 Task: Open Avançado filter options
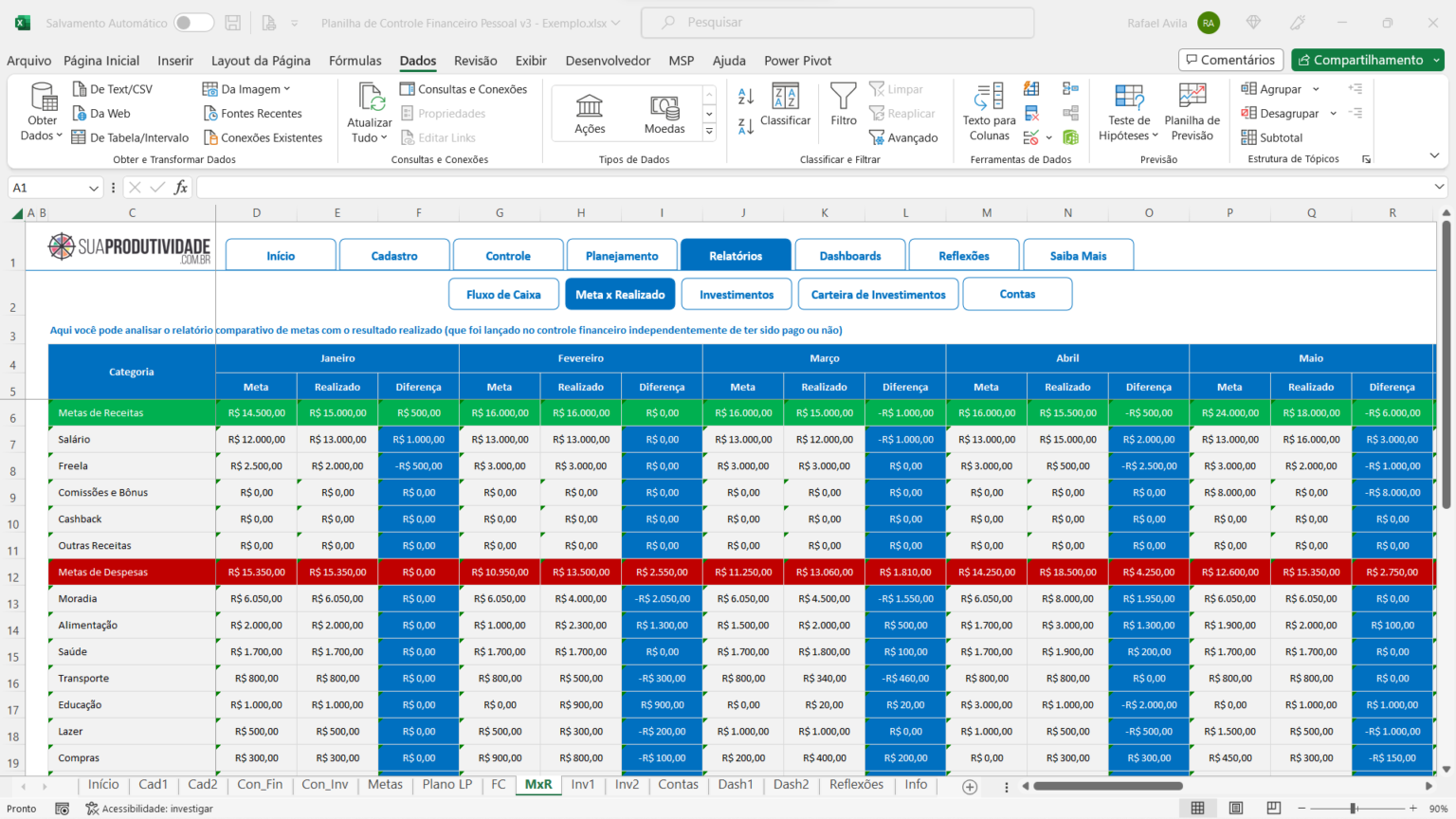903,137
